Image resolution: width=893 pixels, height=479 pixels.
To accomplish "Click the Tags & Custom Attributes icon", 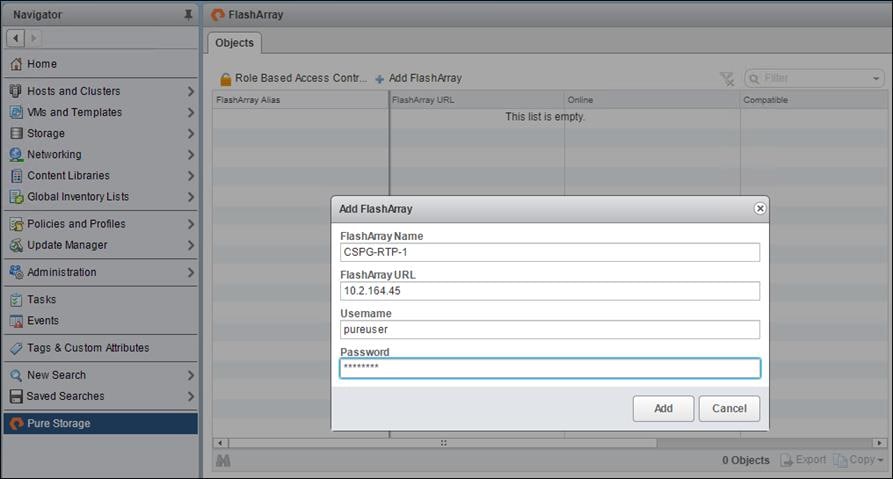I will click(17, 348).
